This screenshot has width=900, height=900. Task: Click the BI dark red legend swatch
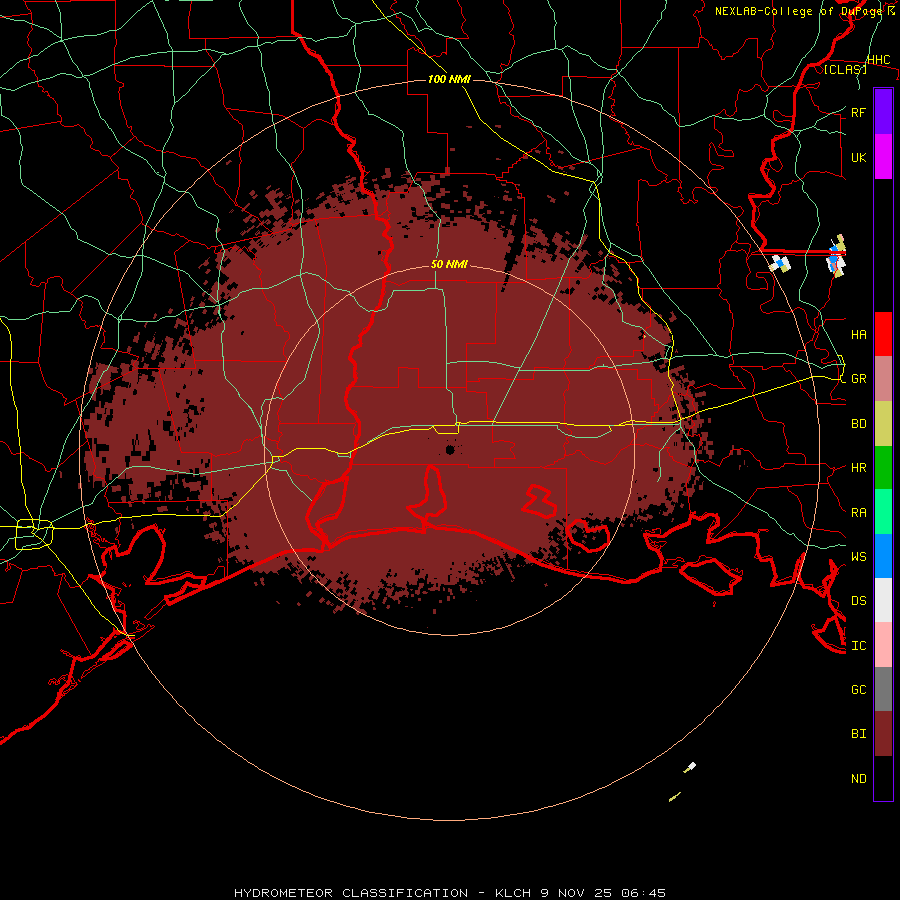[x=883, y=734]
